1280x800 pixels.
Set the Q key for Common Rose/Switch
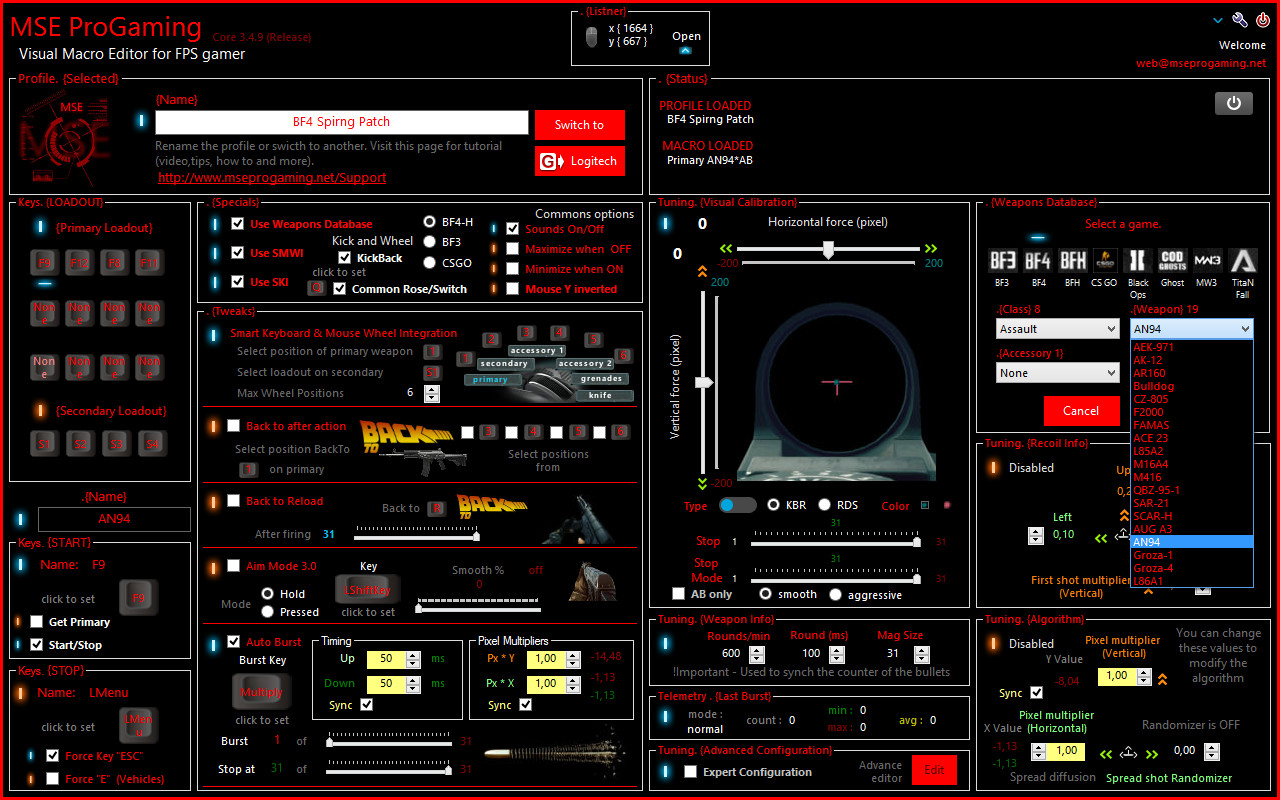tap(316, 288)
